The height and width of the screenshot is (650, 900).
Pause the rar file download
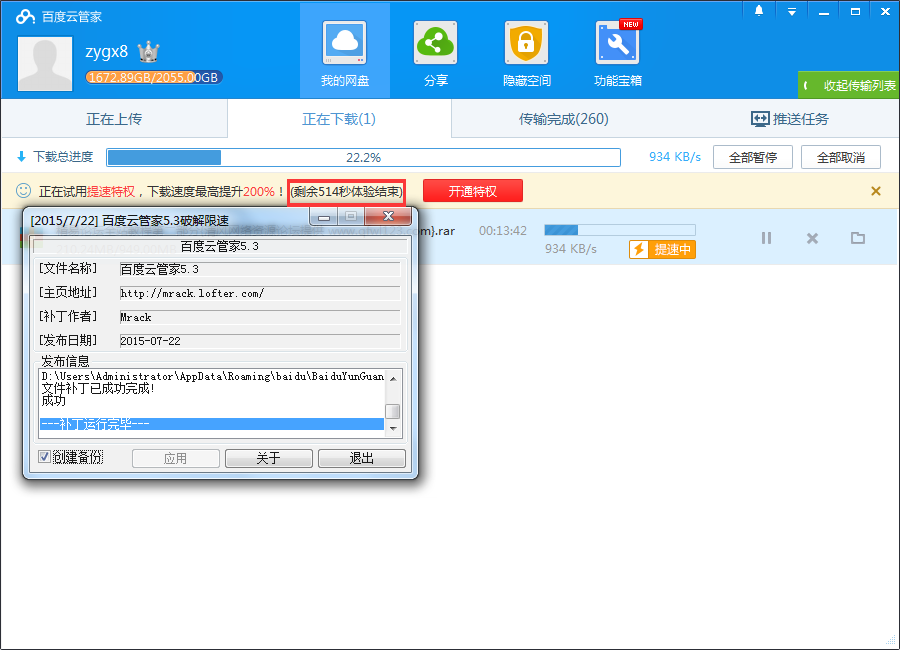coord(766,238)
